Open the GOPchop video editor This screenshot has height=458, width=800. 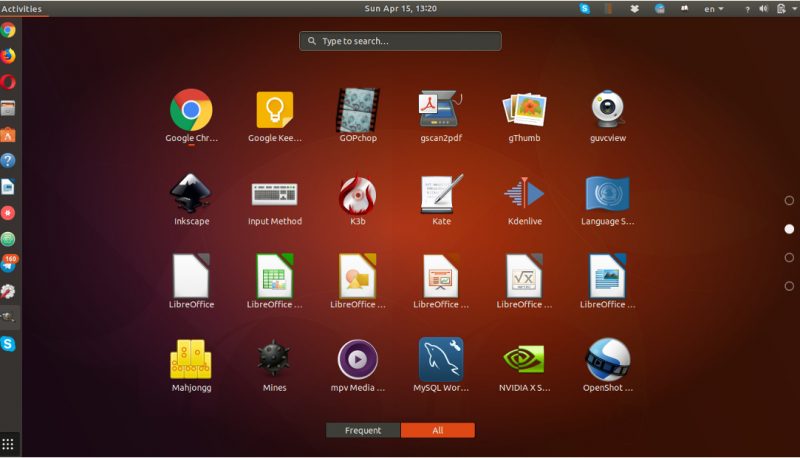pyautogui.click(x=358, y=110)
